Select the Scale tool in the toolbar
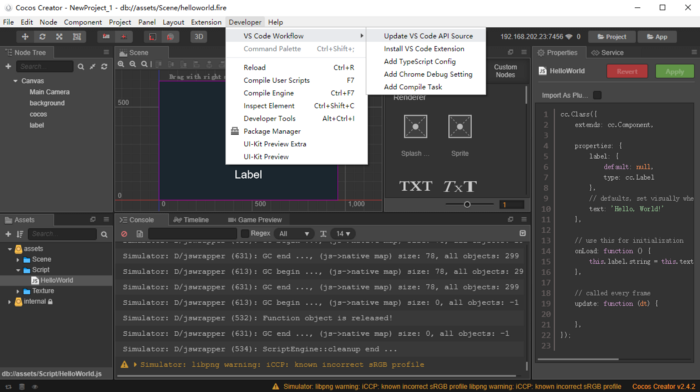Image resolution: width=700 pixels, height=392 pixels. (x=59, y=37)
